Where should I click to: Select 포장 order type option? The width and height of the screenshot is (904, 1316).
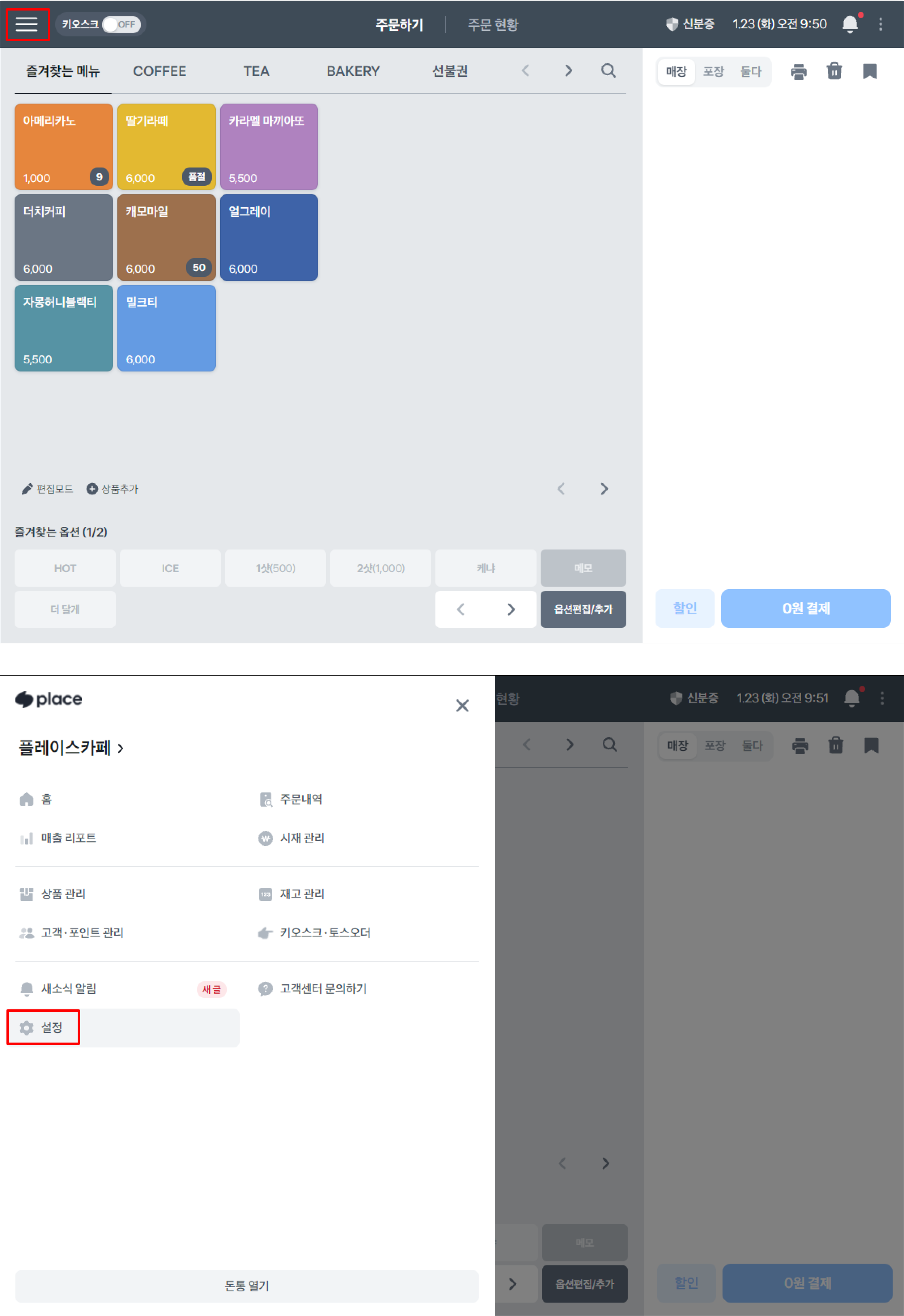(x=713, y=71)
